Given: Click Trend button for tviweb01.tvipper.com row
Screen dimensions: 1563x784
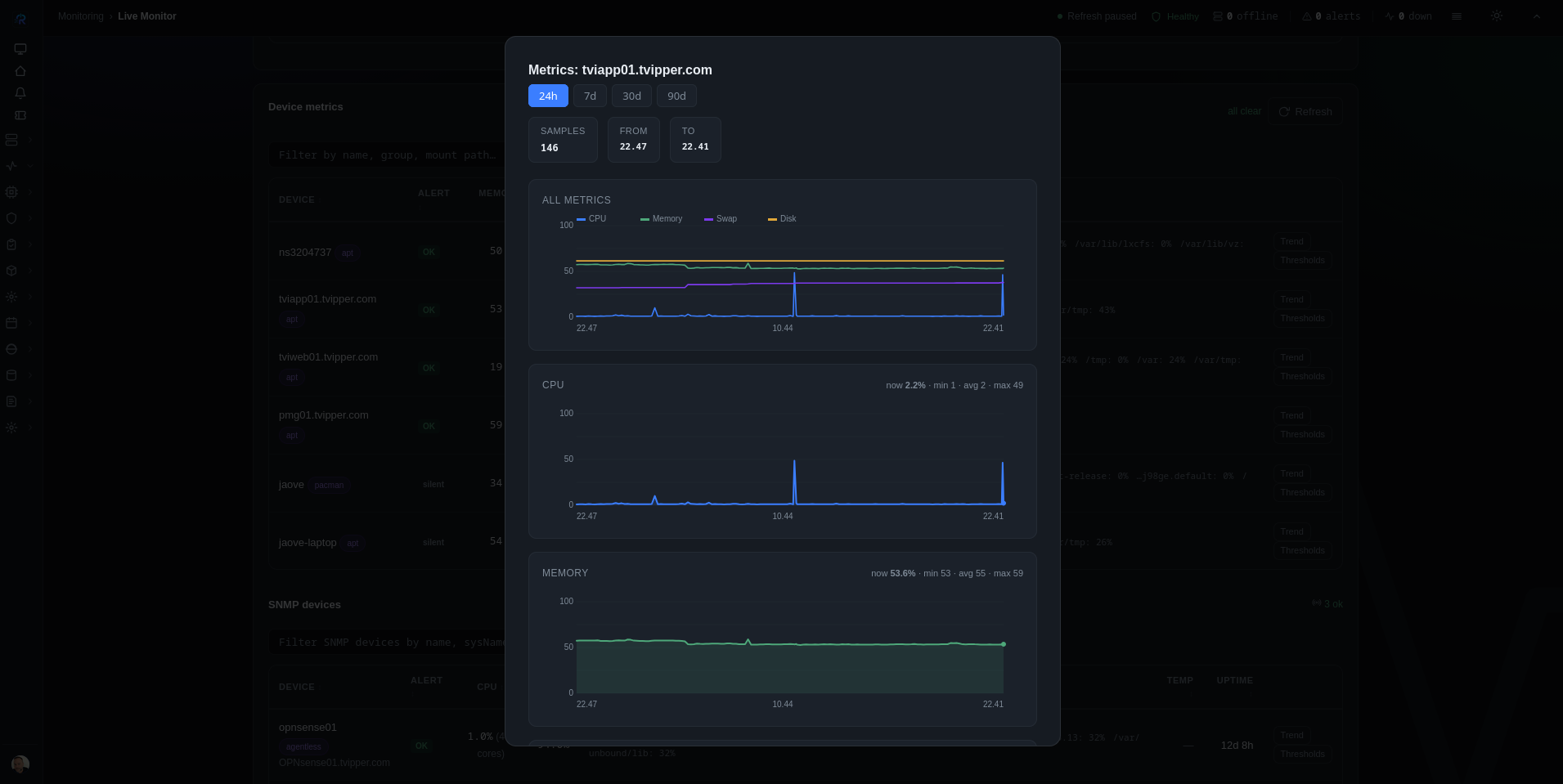Looking at the screenshot, I should coord(1291,357).
